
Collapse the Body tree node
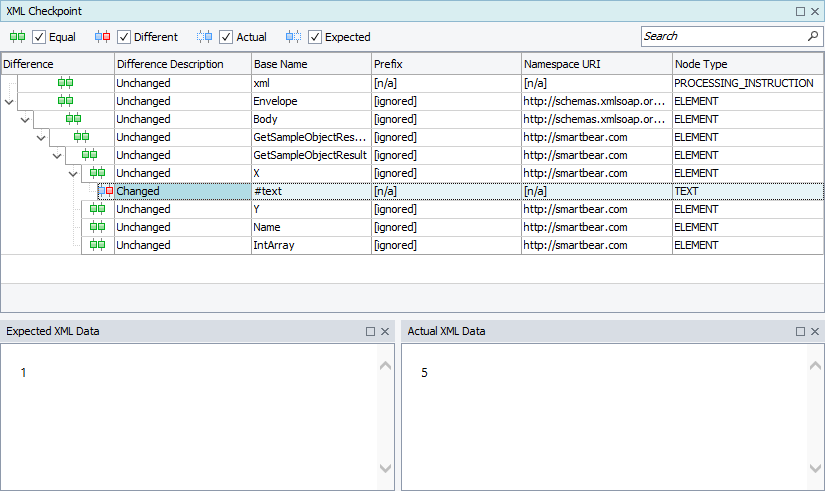pos(26,120)
